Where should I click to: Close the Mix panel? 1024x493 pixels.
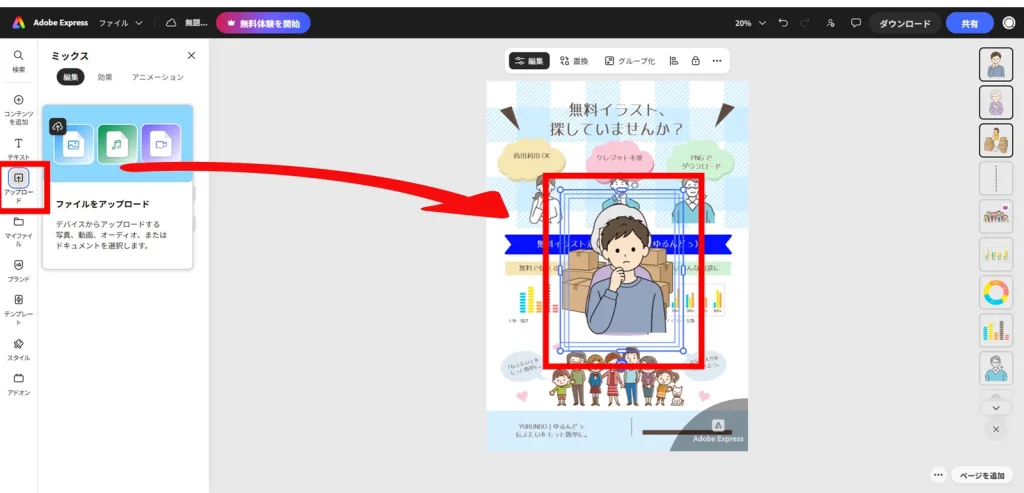[191, 56]
